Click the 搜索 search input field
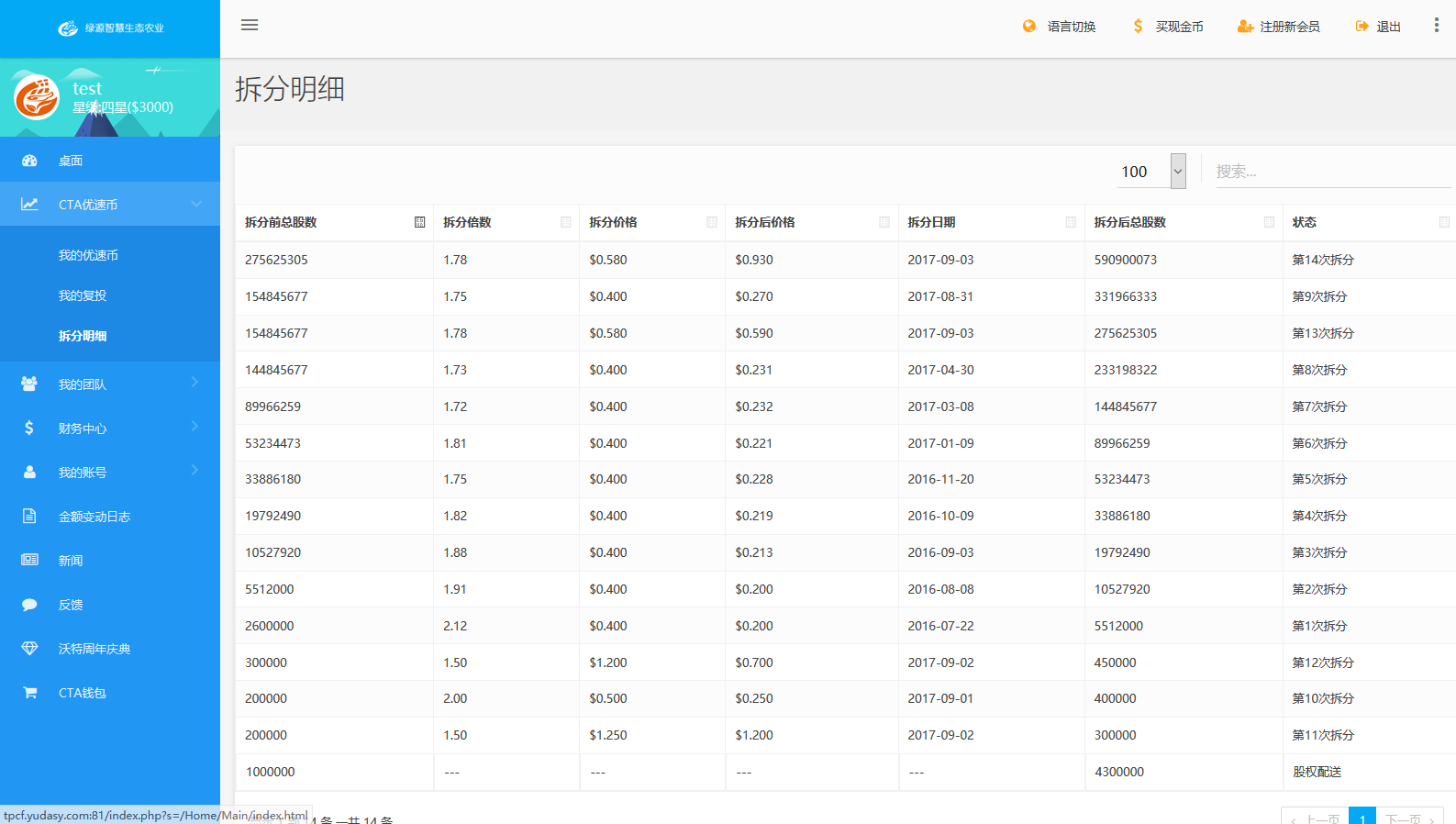Image resolution: width=1456 pixels, height=824 pixels. (1330, 172)
